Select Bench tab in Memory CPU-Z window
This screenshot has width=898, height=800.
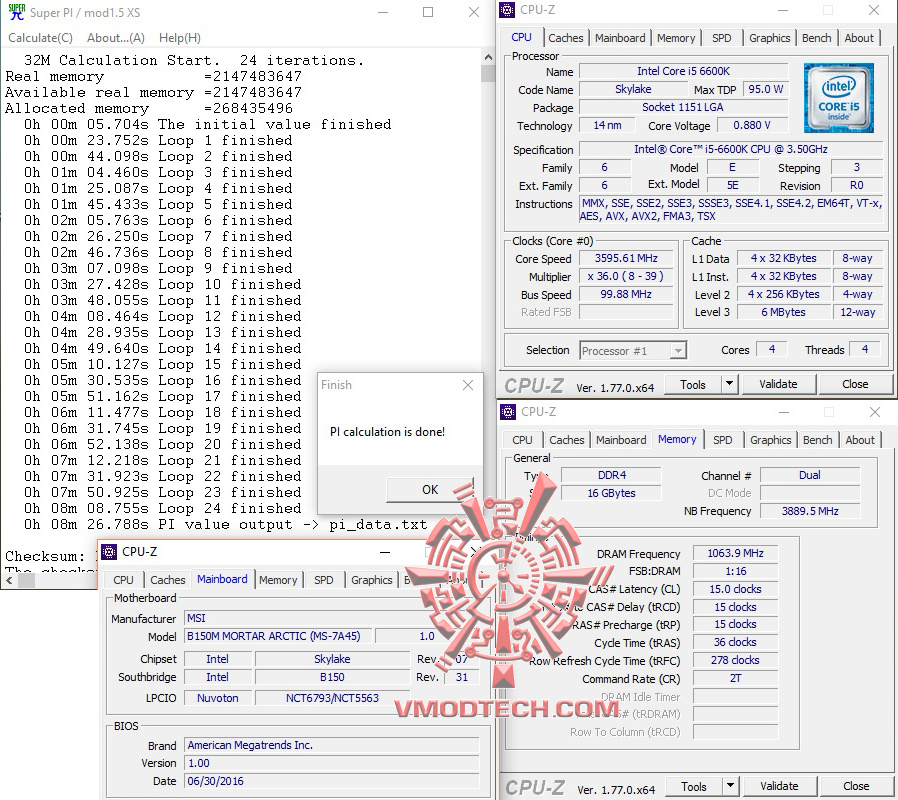click(x=817, y=440)
